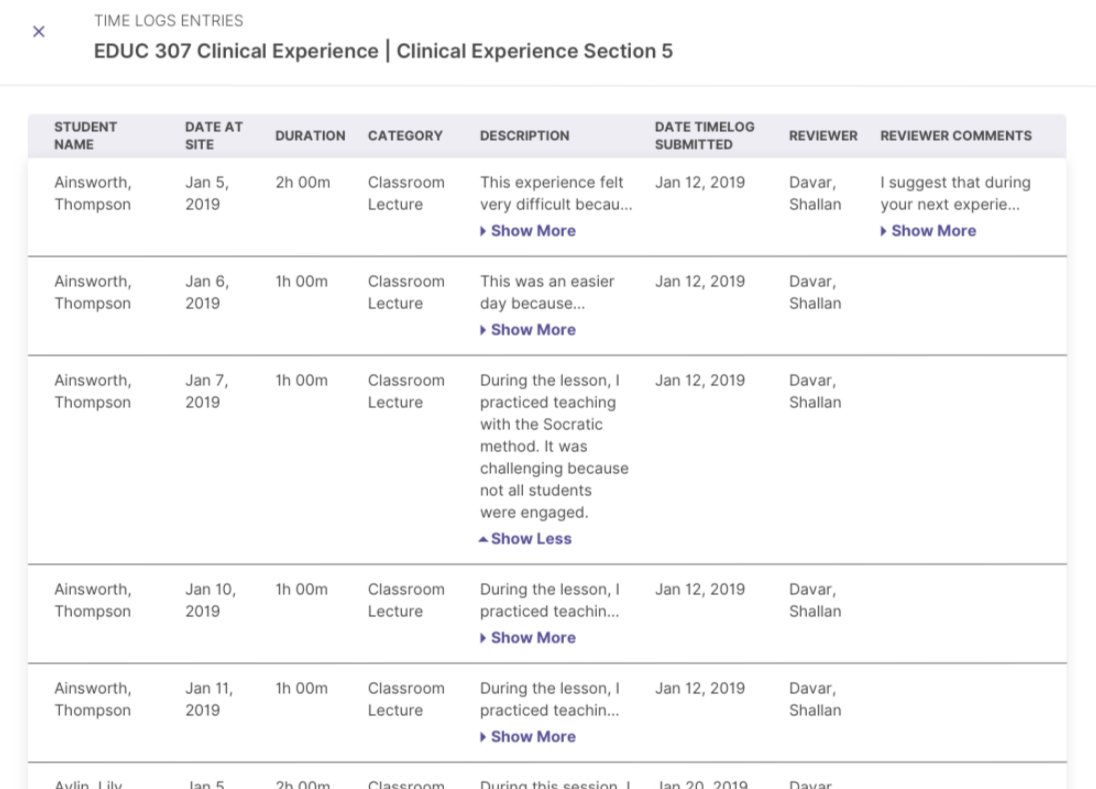
Task: Click the Reviewer Comments column header
Action: point(955,136)
